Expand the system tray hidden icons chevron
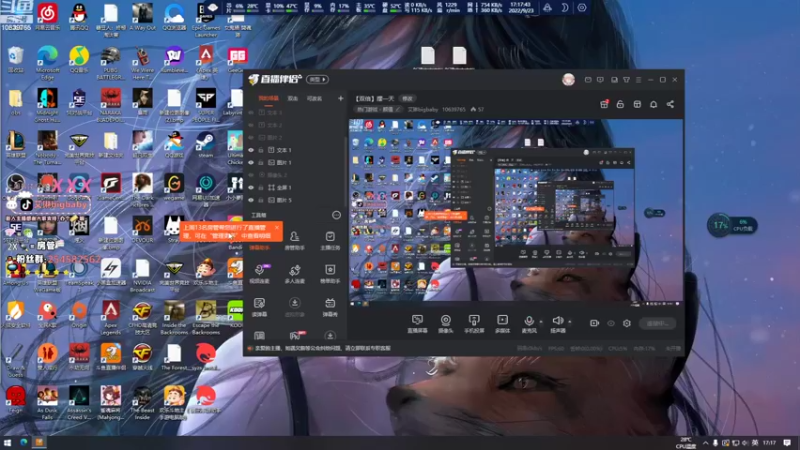Viewport: 800px width, 450px height. tap(706, 442)
